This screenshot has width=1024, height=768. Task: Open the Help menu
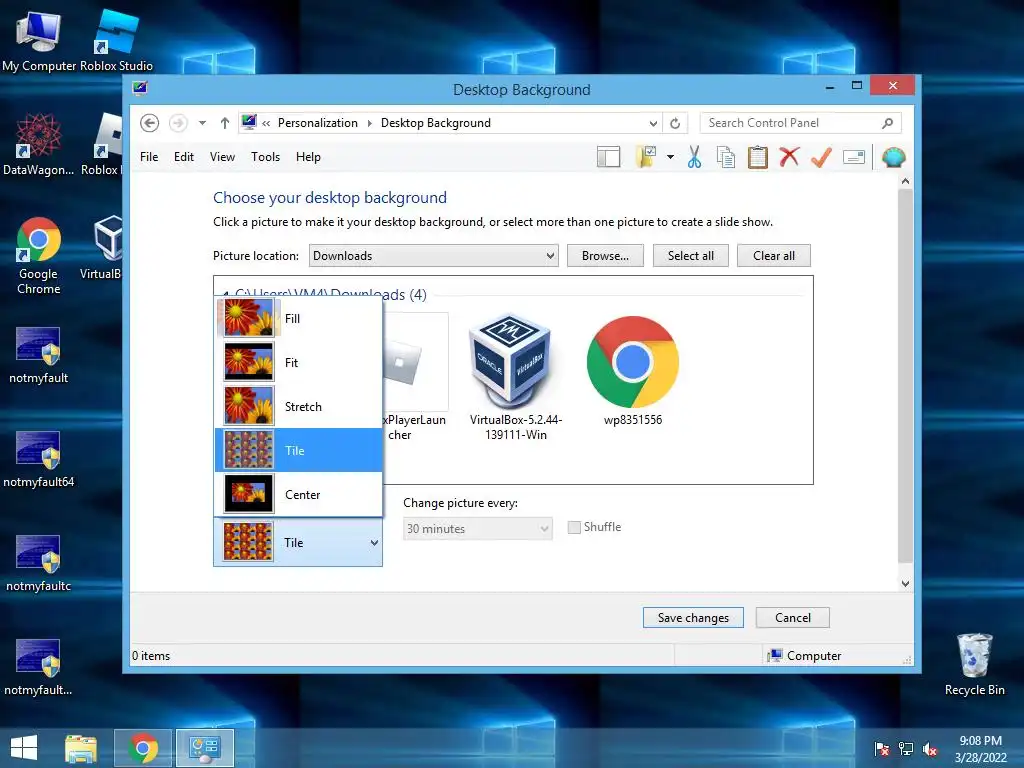[x=308, y=157]
